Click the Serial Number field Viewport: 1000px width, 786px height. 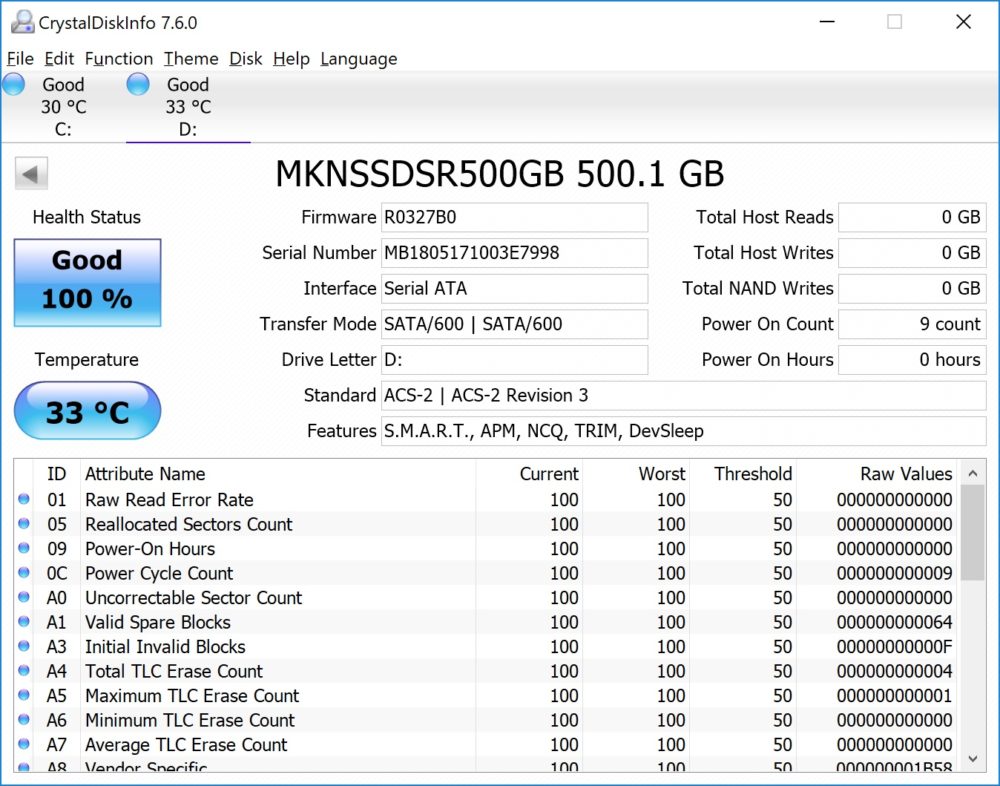(514, 253)
